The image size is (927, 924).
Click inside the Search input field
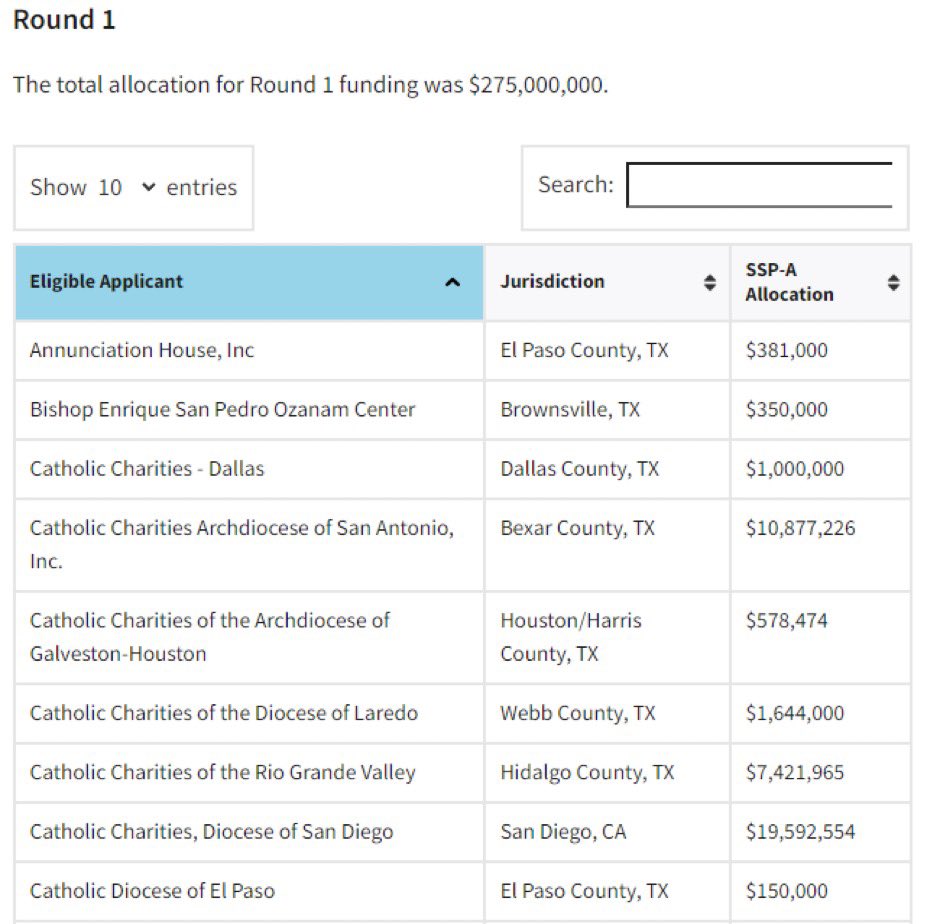pos(759,185)
